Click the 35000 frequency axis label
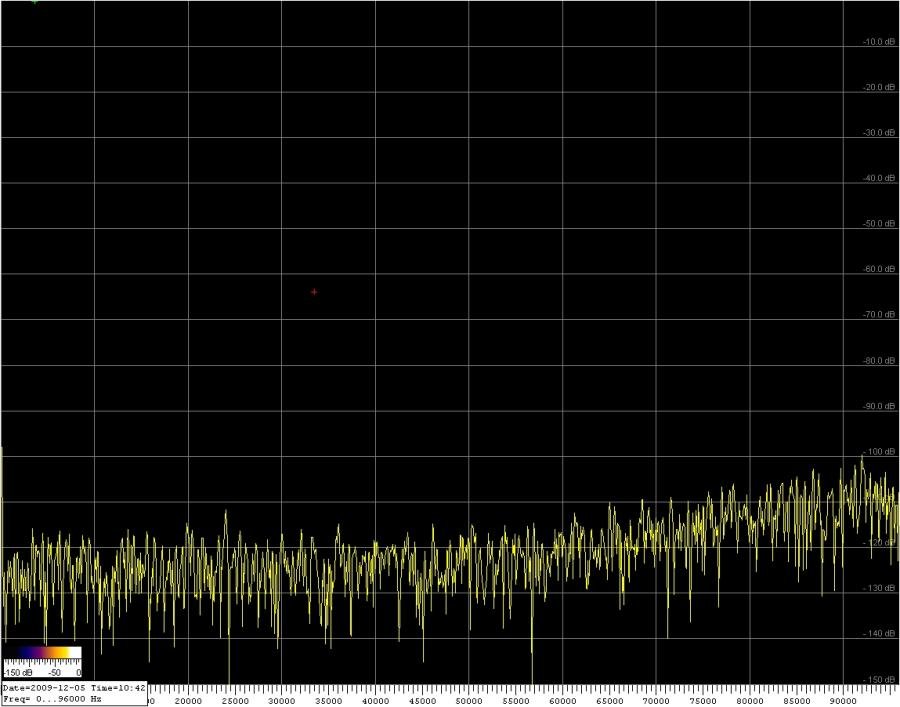The height and width of the screenshot is (707, 900). (329, 701)
